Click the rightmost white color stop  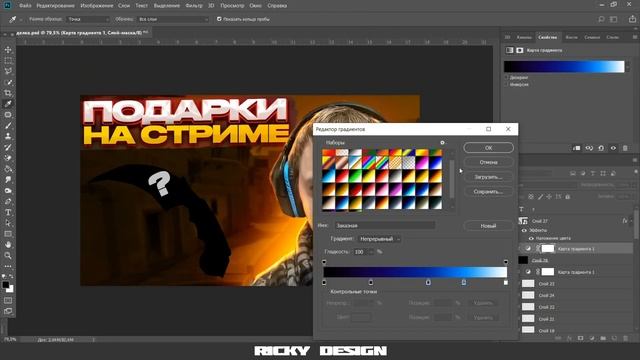click(x=506, y=282)
